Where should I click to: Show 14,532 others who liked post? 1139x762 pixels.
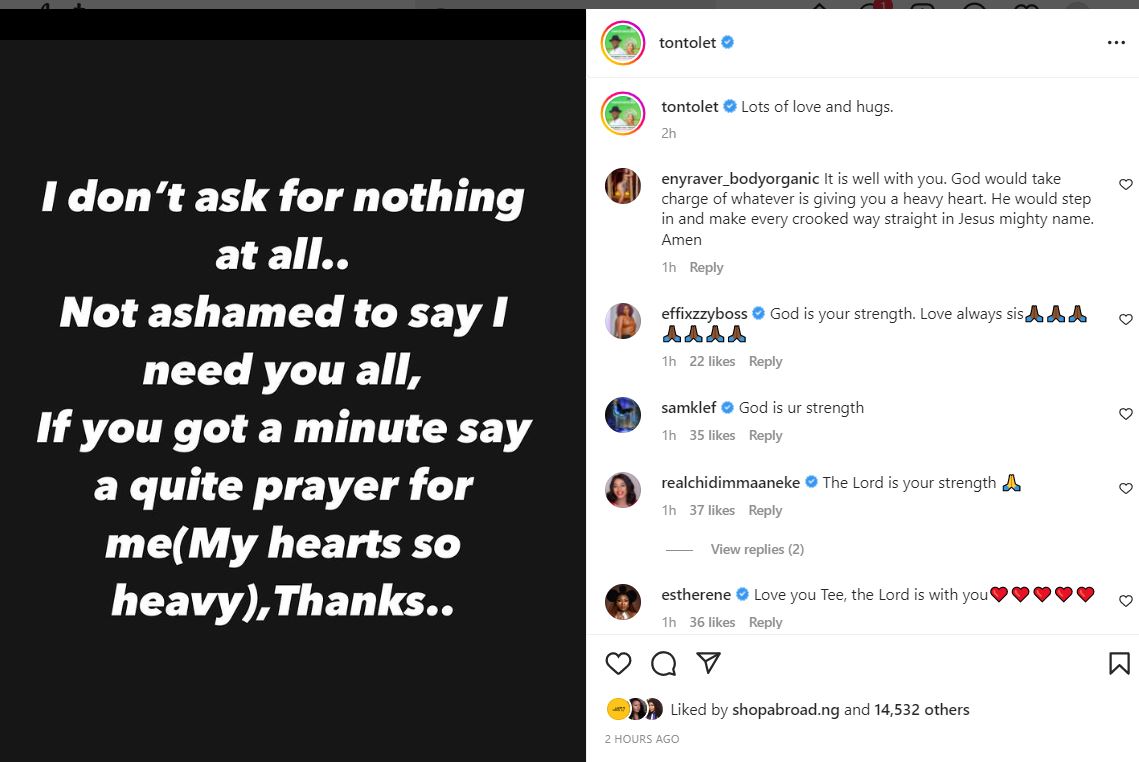pyautogui.click(x=921, y=710)
